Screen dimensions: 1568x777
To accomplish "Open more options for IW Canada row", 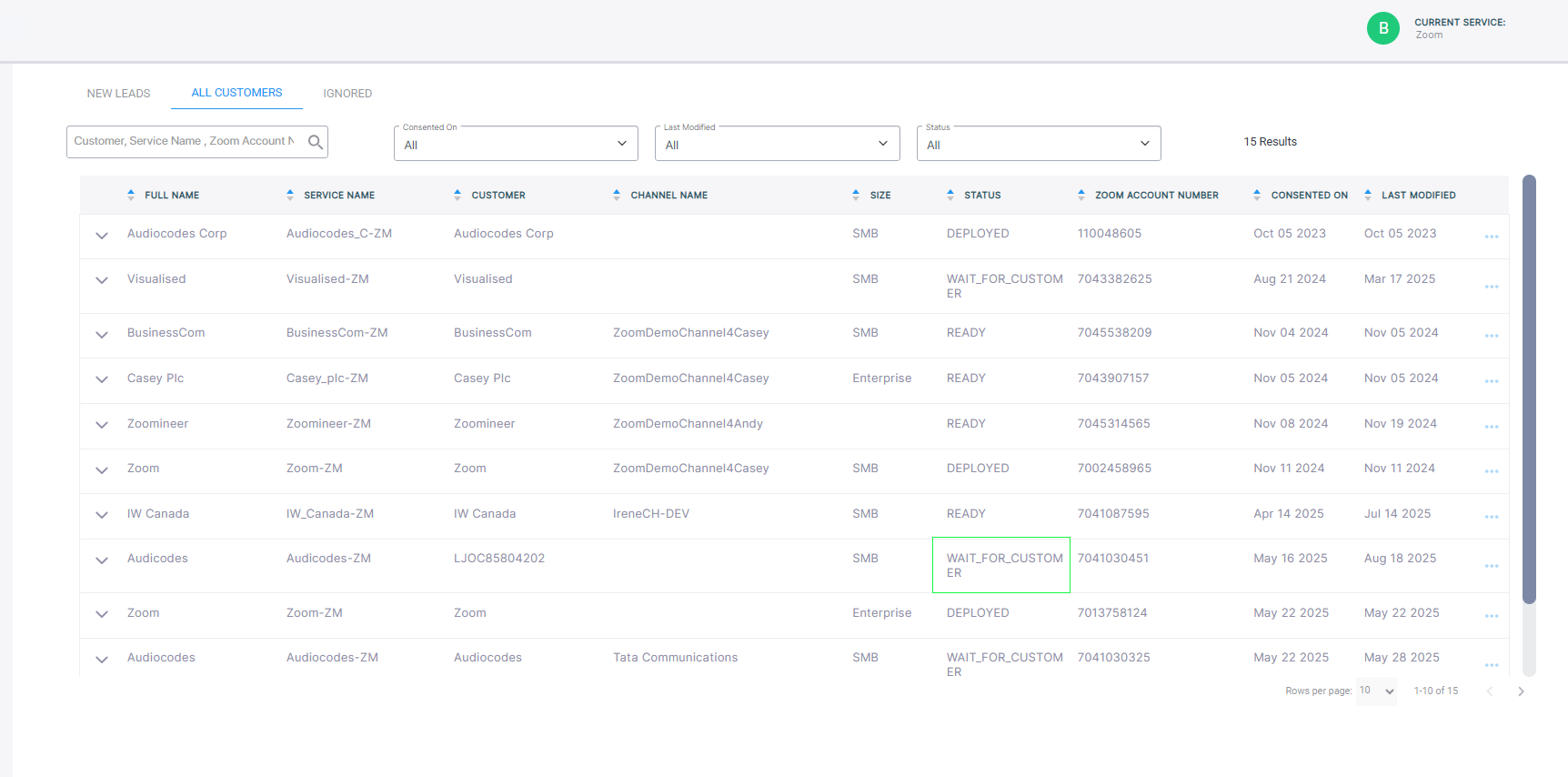I will point(1492,517).
